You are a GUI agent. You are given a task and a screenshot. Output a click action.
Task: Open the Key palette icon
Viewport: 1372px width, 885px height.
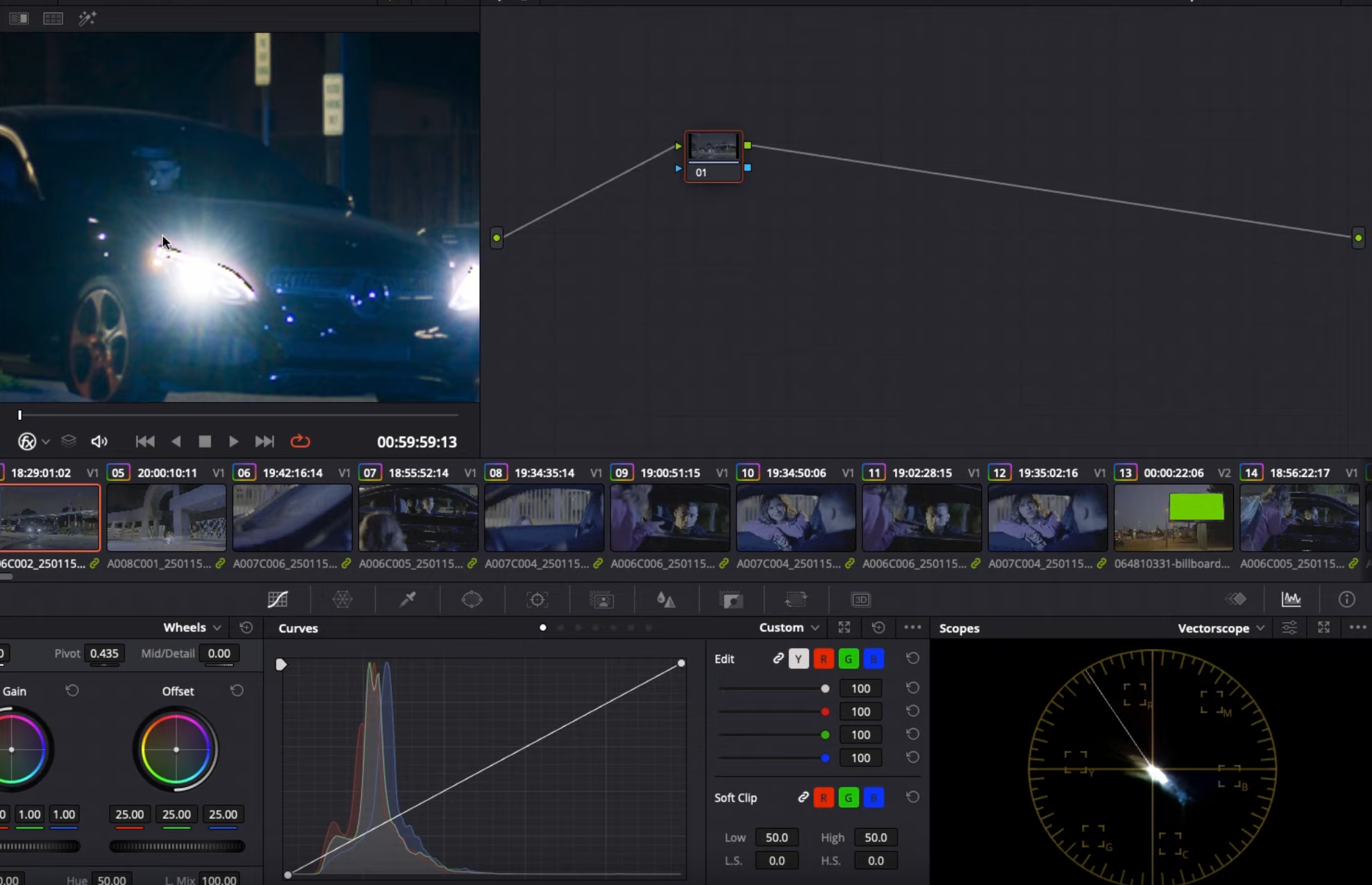click(x=731, y=600)
